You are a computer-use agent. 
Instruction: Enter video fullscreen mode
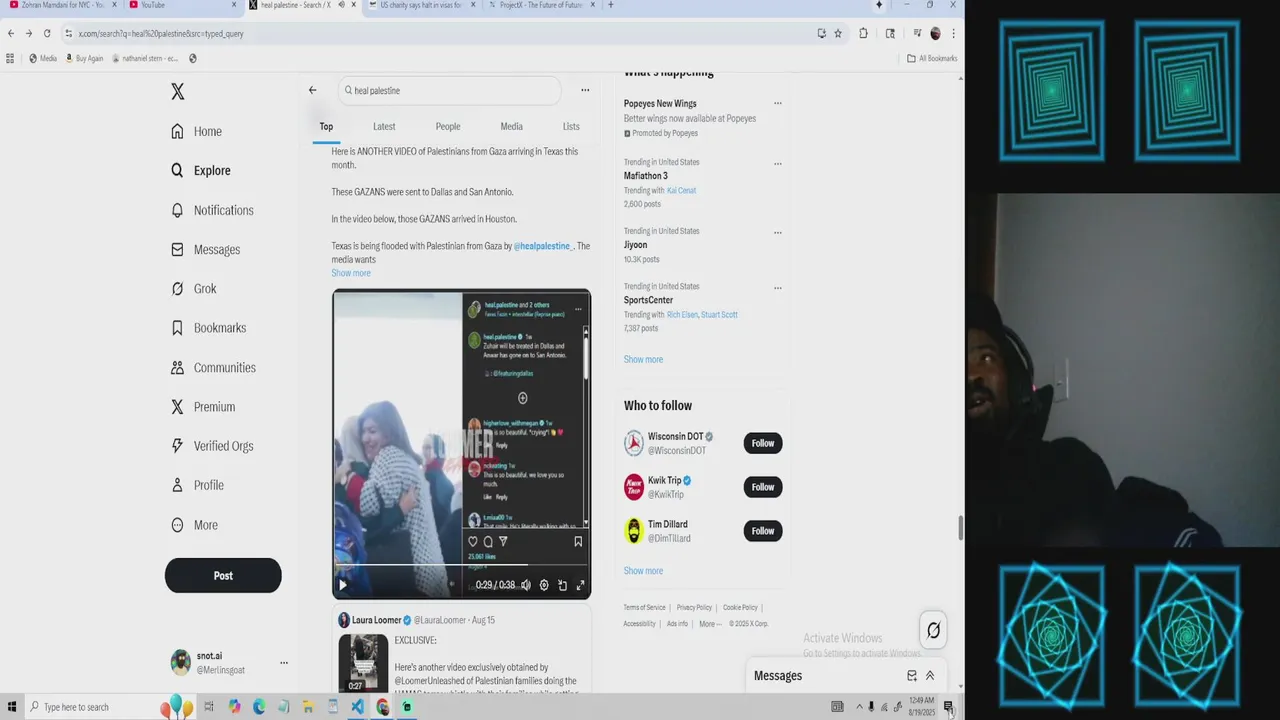coord(580,585)
